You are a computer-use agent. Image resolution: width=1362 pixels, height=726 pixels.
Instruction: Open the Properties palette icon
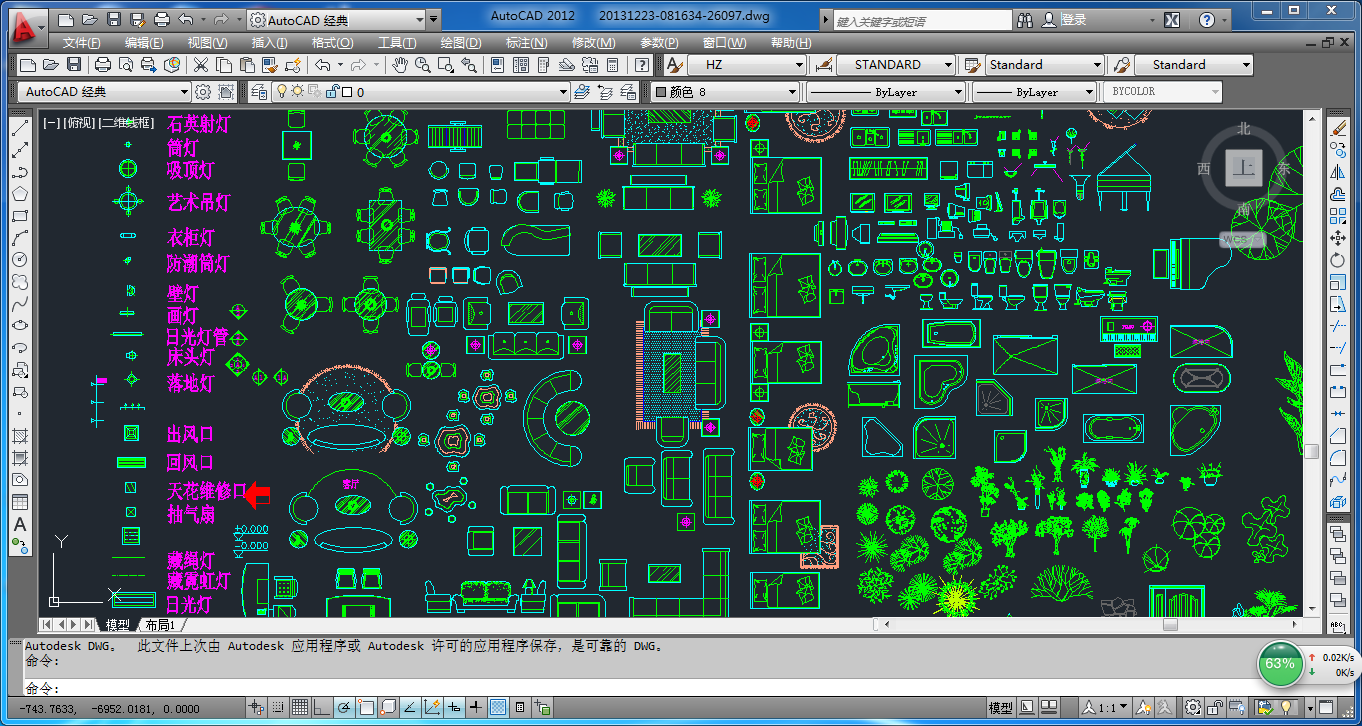[x=497, y=65]
